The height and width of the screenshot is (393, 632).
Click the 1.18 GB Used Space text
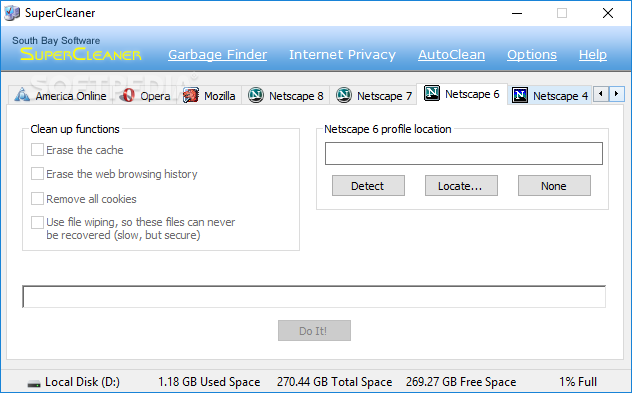(209, 382)
